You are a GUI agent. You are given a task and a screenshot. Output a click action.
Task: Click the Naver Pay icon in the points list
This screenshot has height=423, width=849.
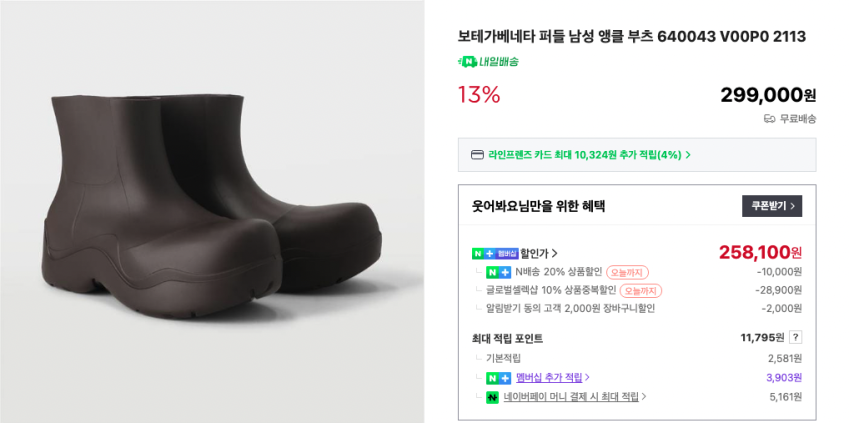click(x=492, y=397)
